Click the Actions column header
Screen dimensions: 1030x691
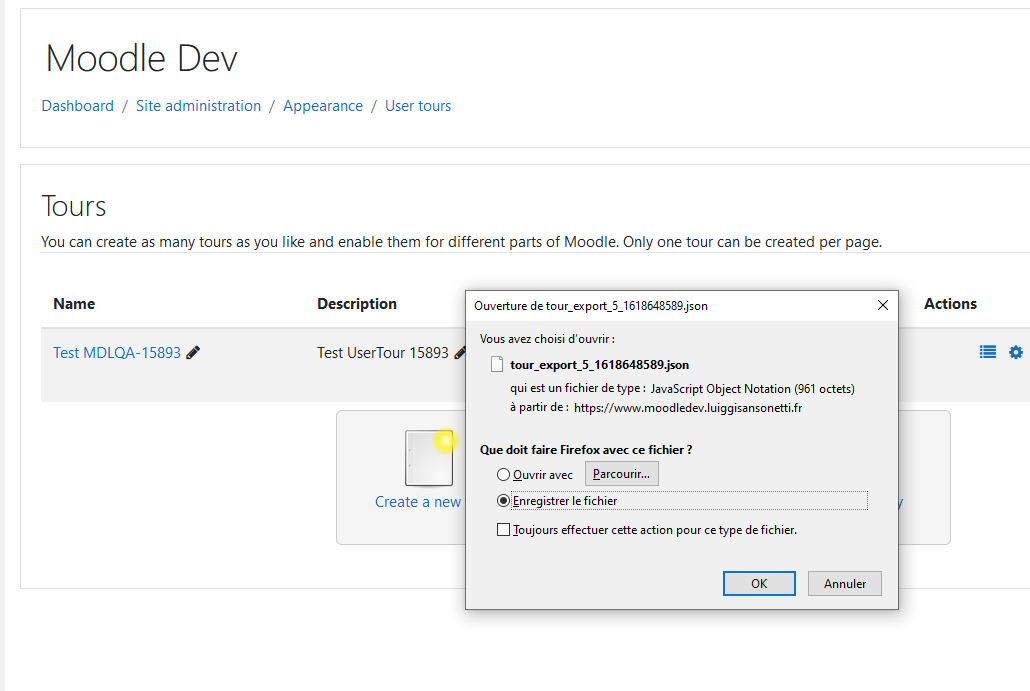click(950, 303)
